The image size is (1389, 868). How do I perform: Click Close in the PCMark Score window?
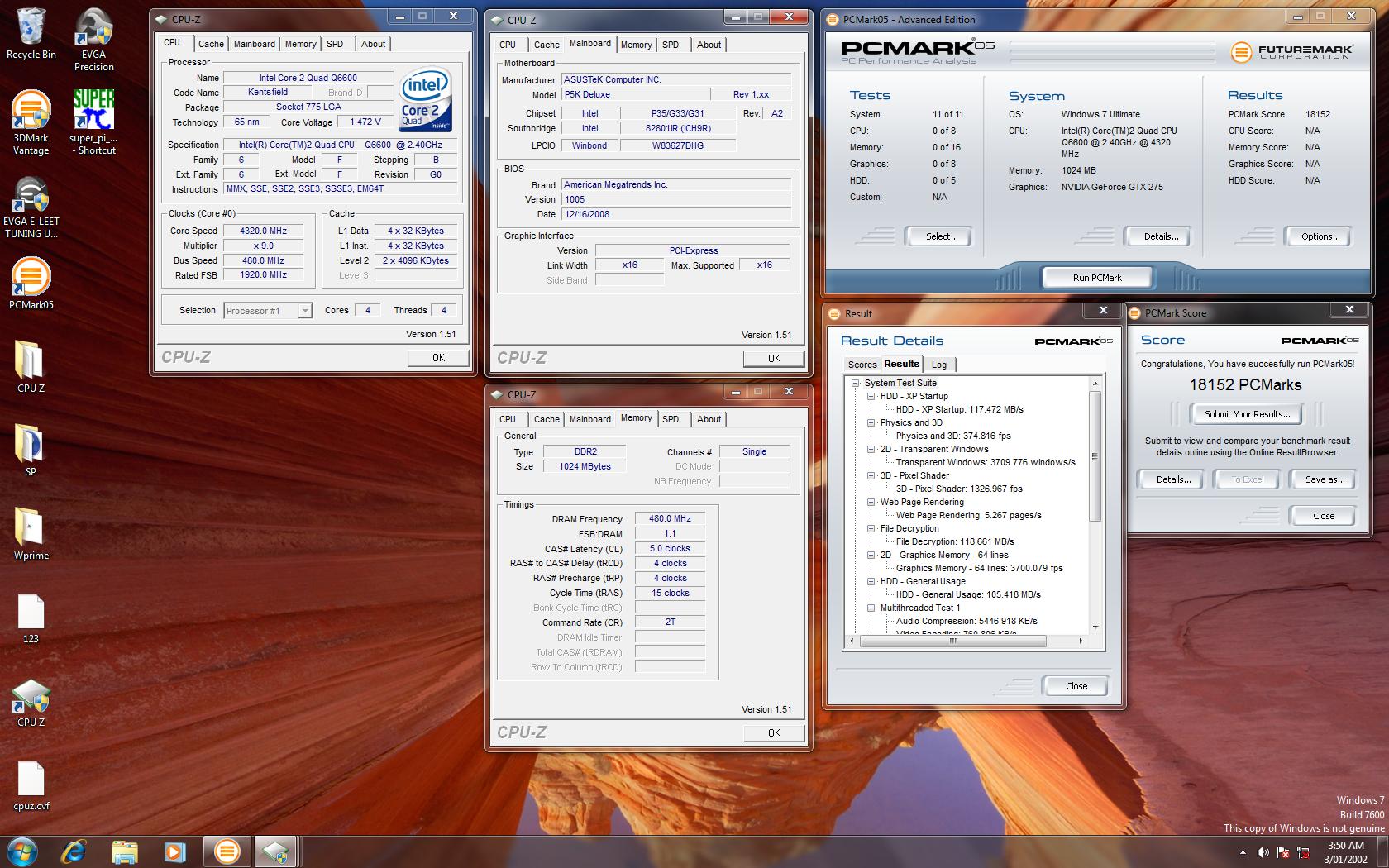click(x=1324, y=516)
